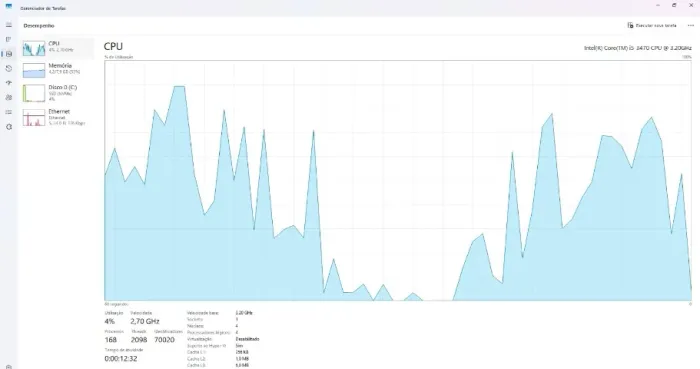The height and width of the screenshot is (369, 700).
Task: Open the Services page in sidebar
Action: point(8,127)
